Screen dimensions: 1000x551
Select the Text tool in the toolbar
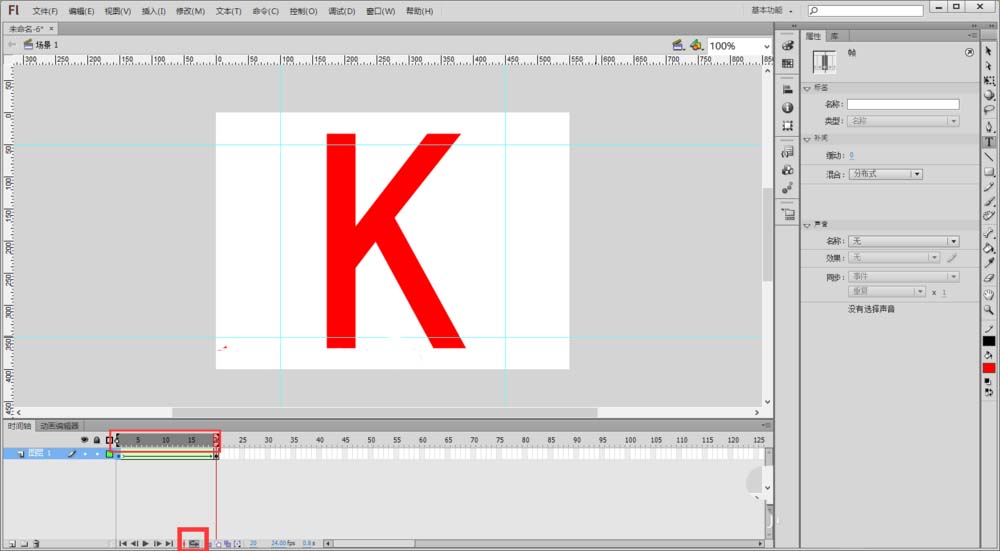[x=989, y=142]
